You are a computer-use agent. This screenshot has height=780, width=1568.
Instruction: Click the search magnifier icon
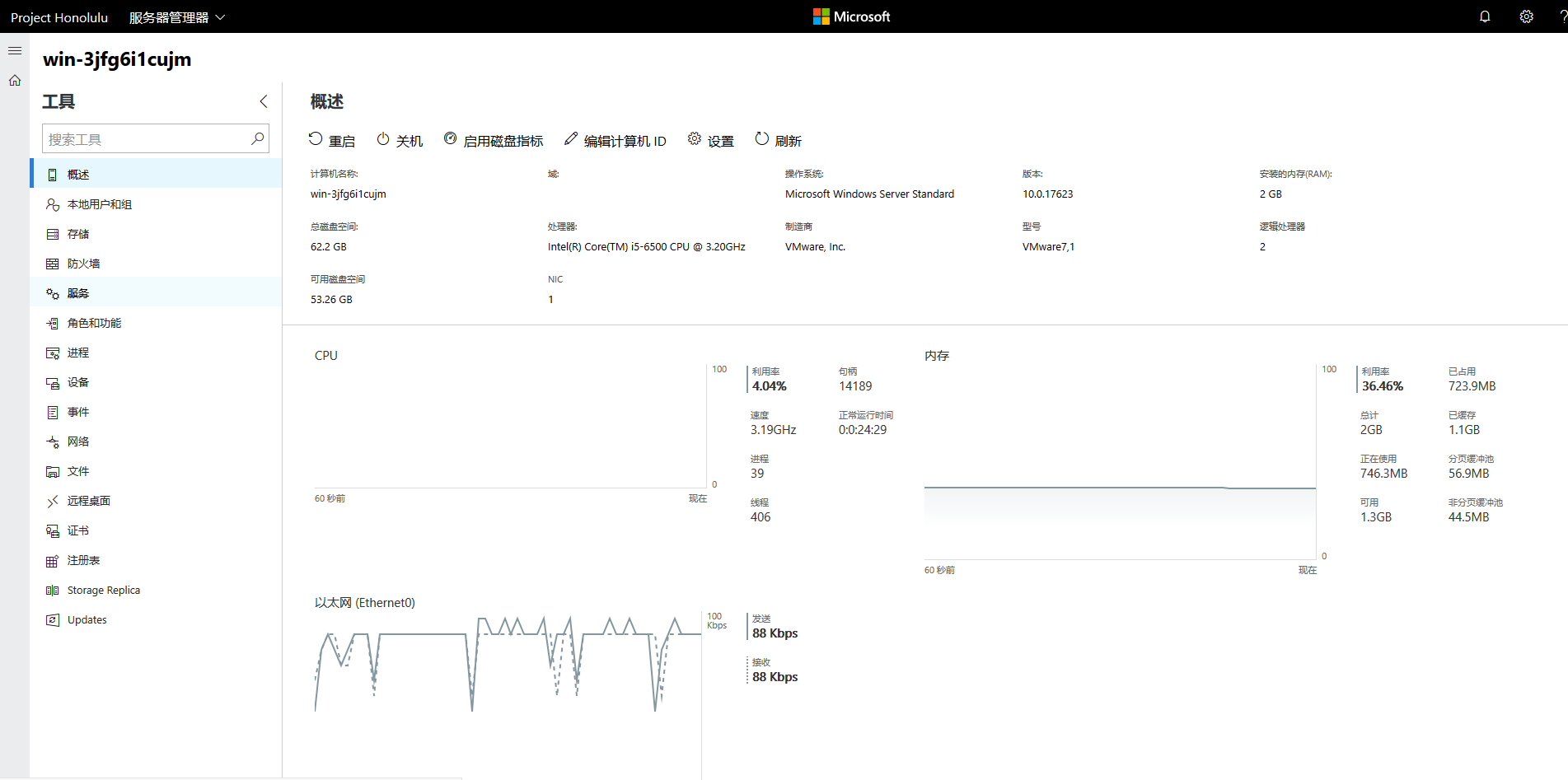258,138
